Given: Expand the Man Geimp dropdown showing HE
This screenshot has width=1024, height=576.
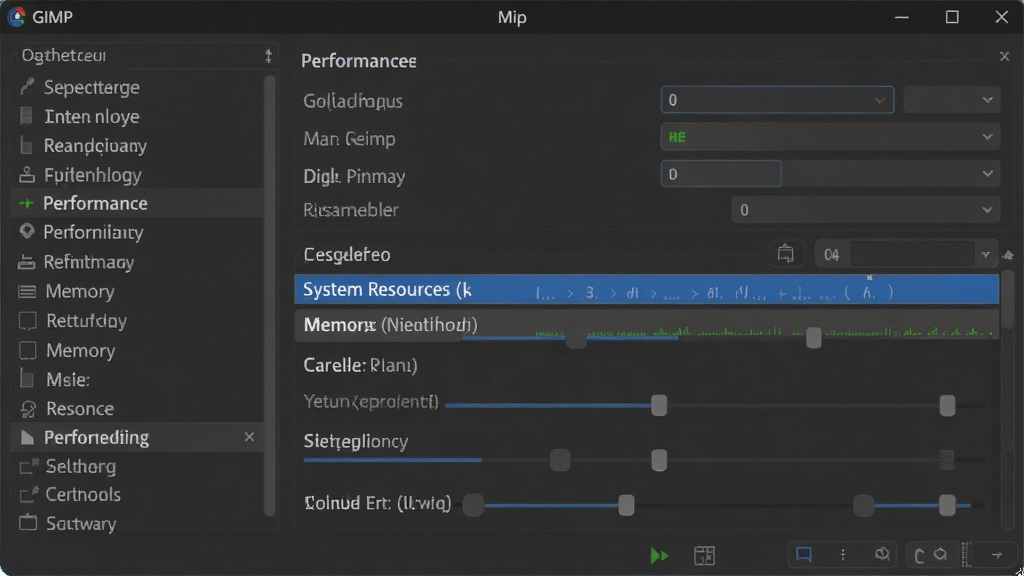Looking at the screenshot, I should coord(830,137).
